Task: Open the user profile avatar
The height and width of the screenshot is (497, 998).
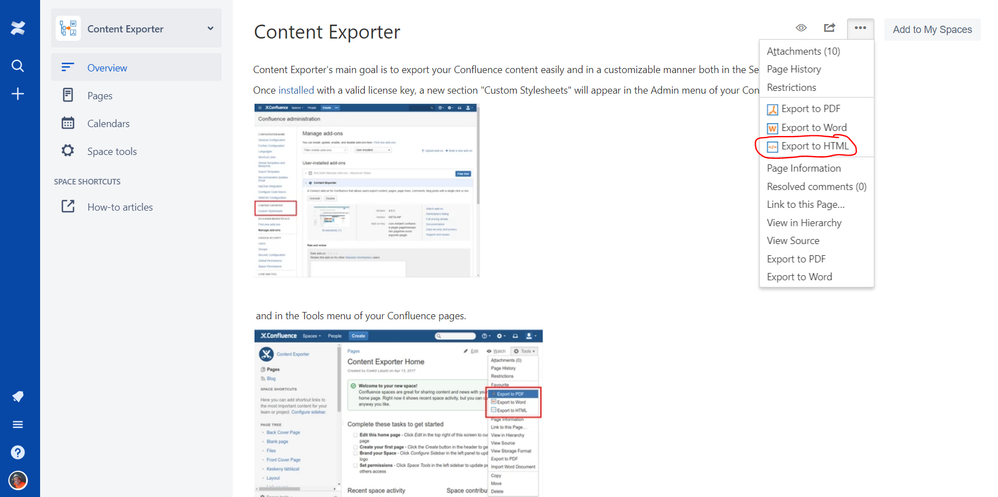Action: 18,480
